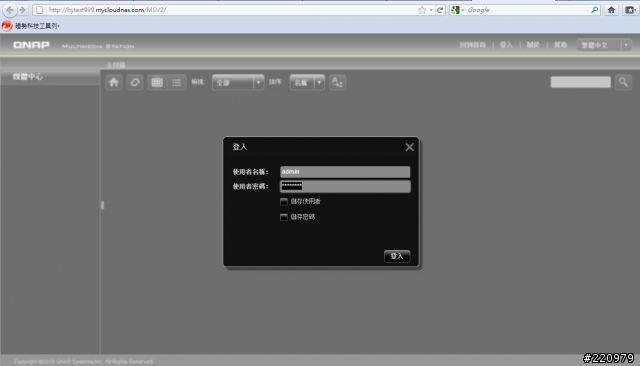640x366 pixels.
Task: Switch to thumbnail grid view
Action: (x=157, y=82)
